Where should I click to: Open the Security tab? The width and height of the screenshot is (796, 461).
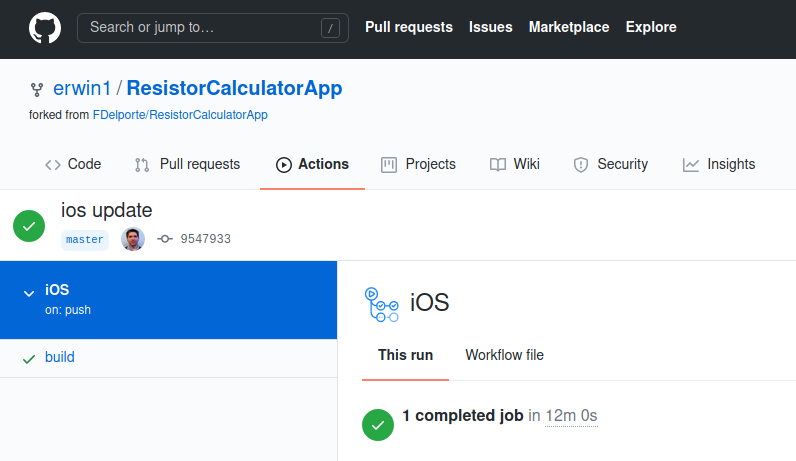pos(610,164)
